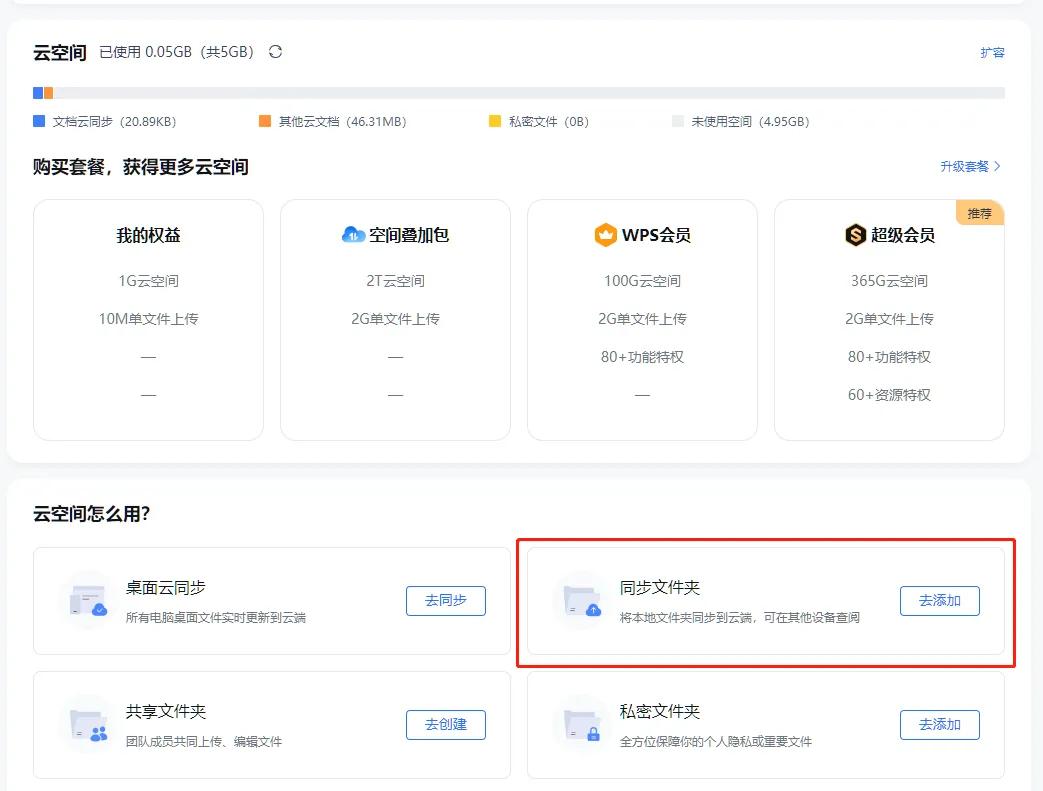Click the 超级会员 S badge icon
The image size is (1043, 791).
(855, 235)
